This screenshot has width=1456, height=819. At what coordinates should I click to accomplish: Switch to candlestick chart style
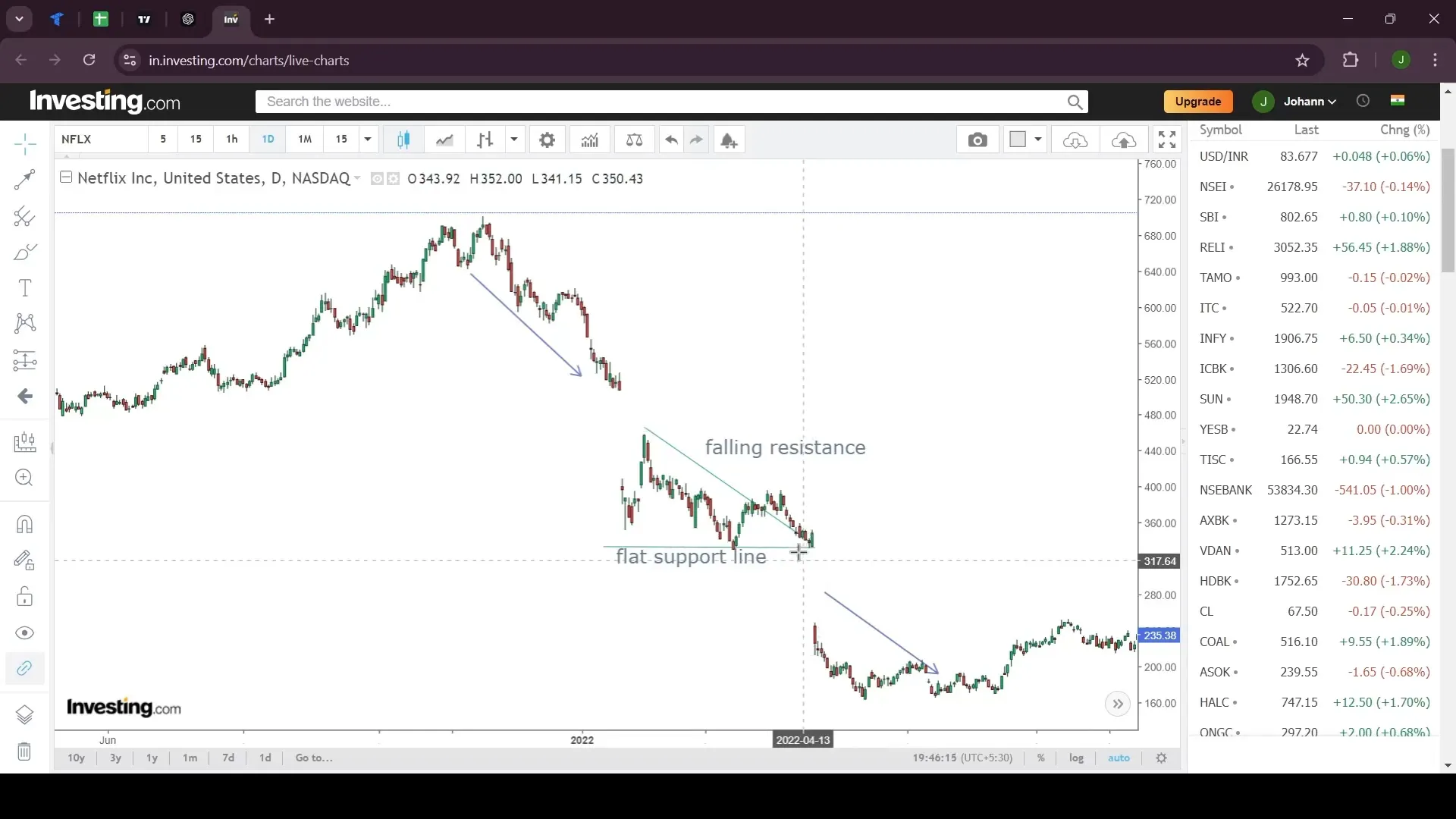[403, 140]
